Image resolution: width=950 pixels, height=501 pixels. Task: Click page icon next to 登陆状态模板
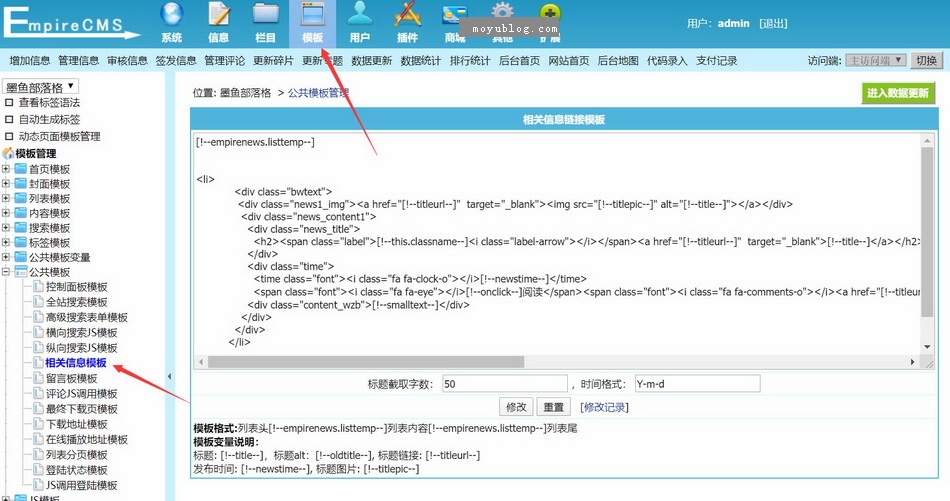38,469
